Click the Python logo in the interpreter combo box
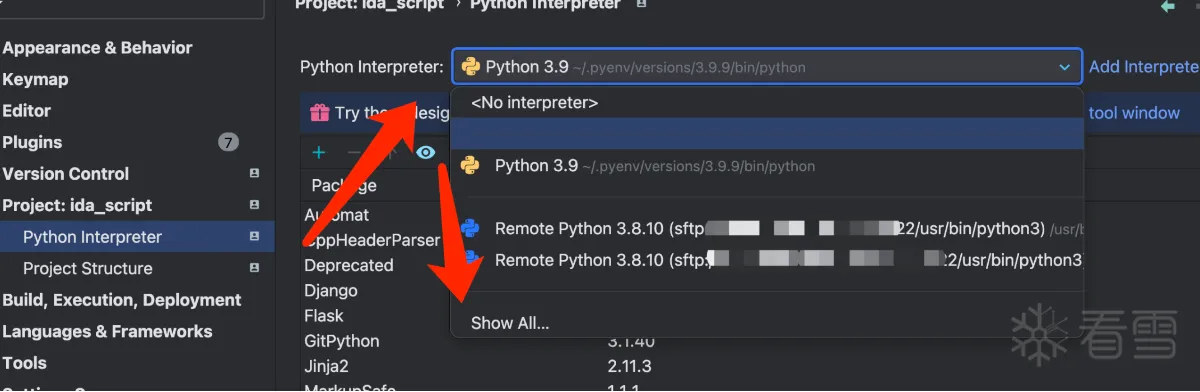The width and height of the screenshot is (1200, 392). tap(470, 67)
